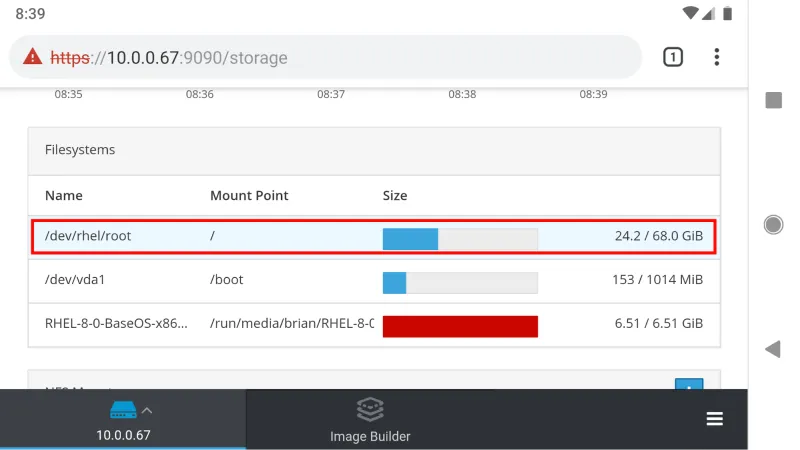Click the /boot usage bar
Screen dimensions: 800x450
(460, 282)
